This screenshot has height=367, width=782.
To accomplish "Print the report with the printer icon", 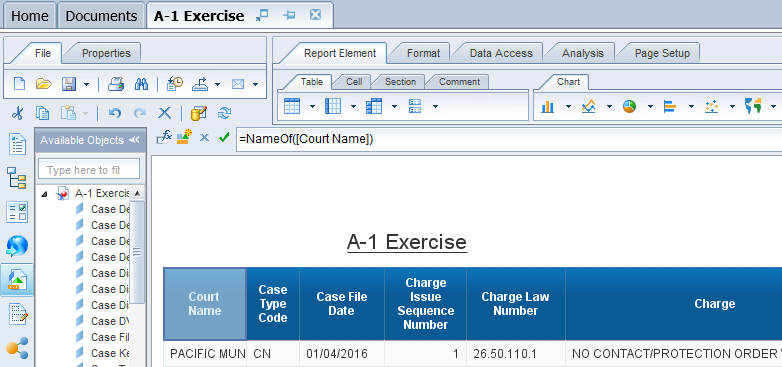I will (x=116, y=84).
